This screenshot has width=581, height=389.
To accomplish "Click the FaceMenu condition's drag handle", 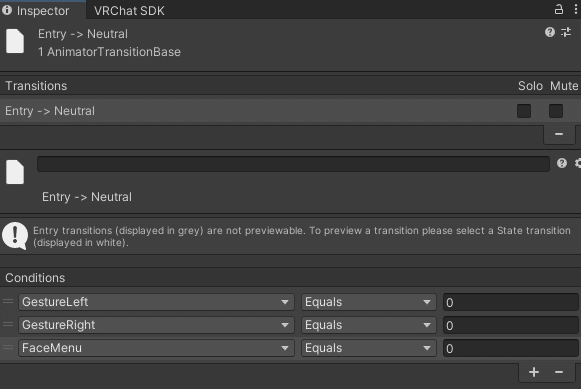I will pos(8,348).
